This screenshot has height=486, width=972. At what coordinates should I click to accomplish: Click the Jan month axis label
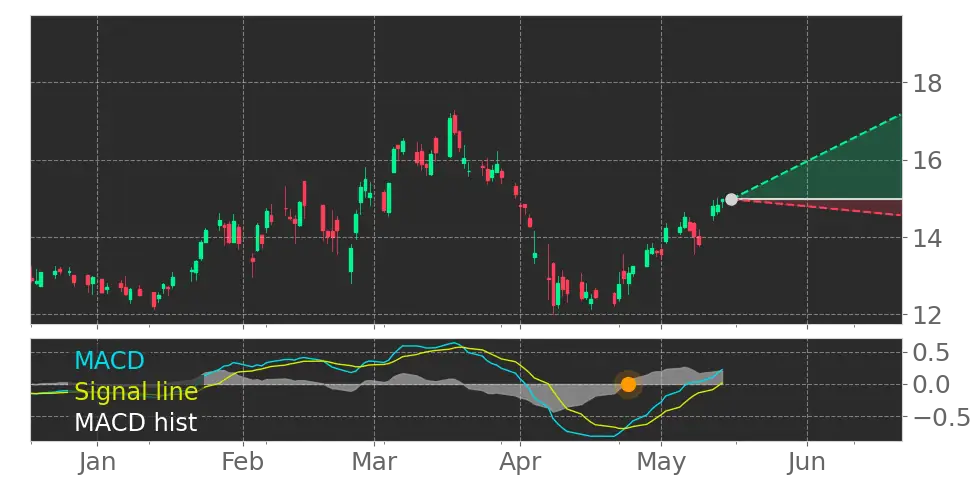coord(97,462)
